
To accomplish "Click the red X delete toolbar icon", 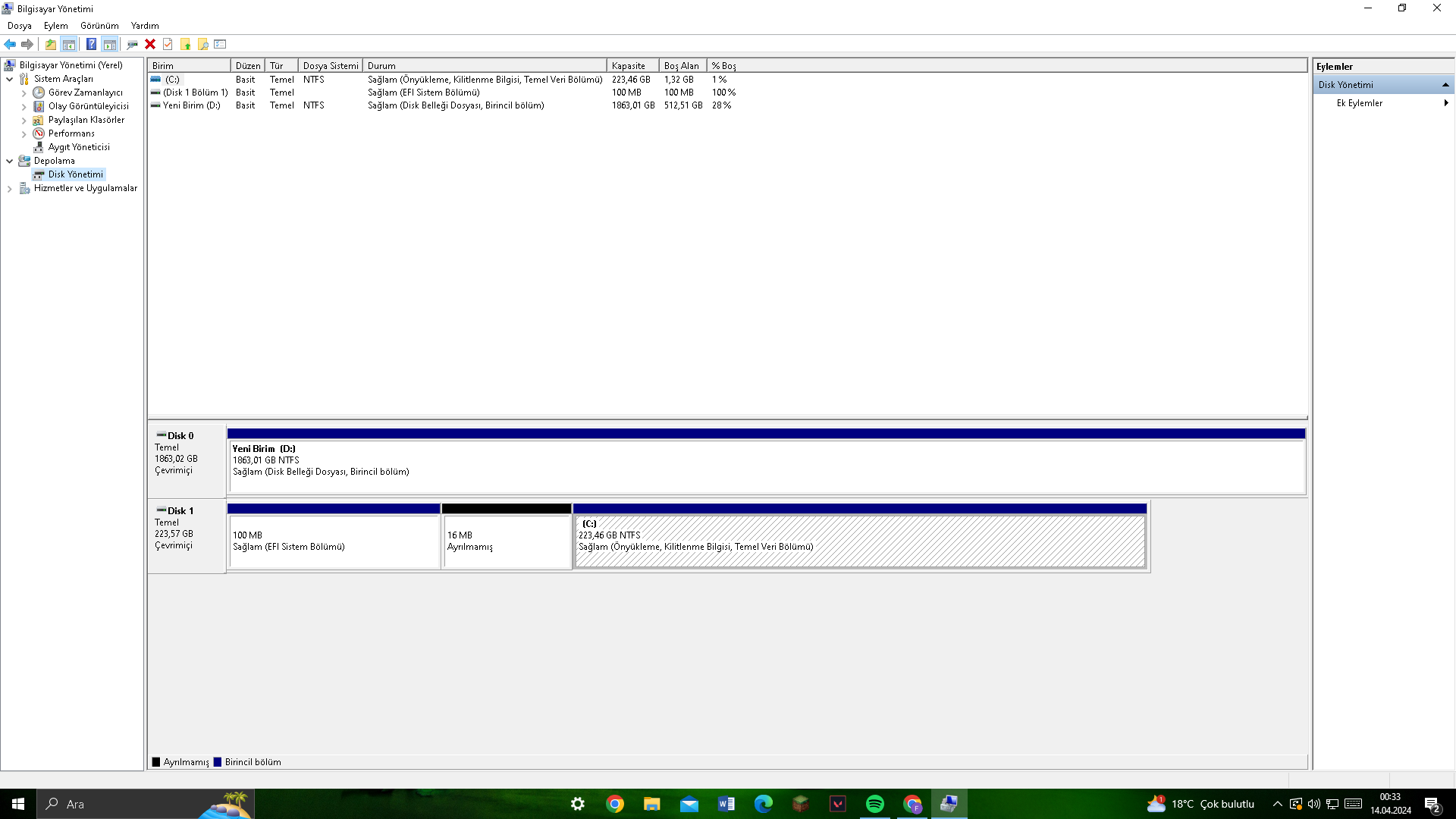I will 150,44.
